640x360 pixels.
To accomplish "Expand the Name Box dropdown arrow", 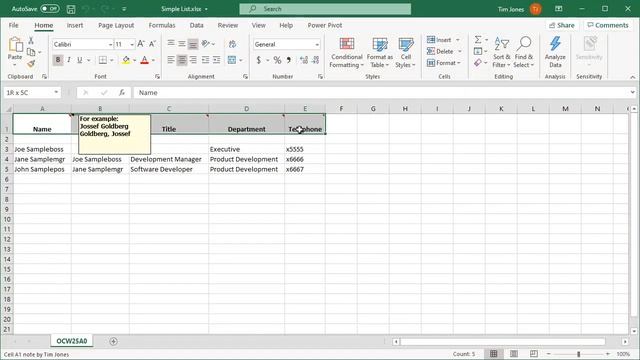I will [56, 93].
